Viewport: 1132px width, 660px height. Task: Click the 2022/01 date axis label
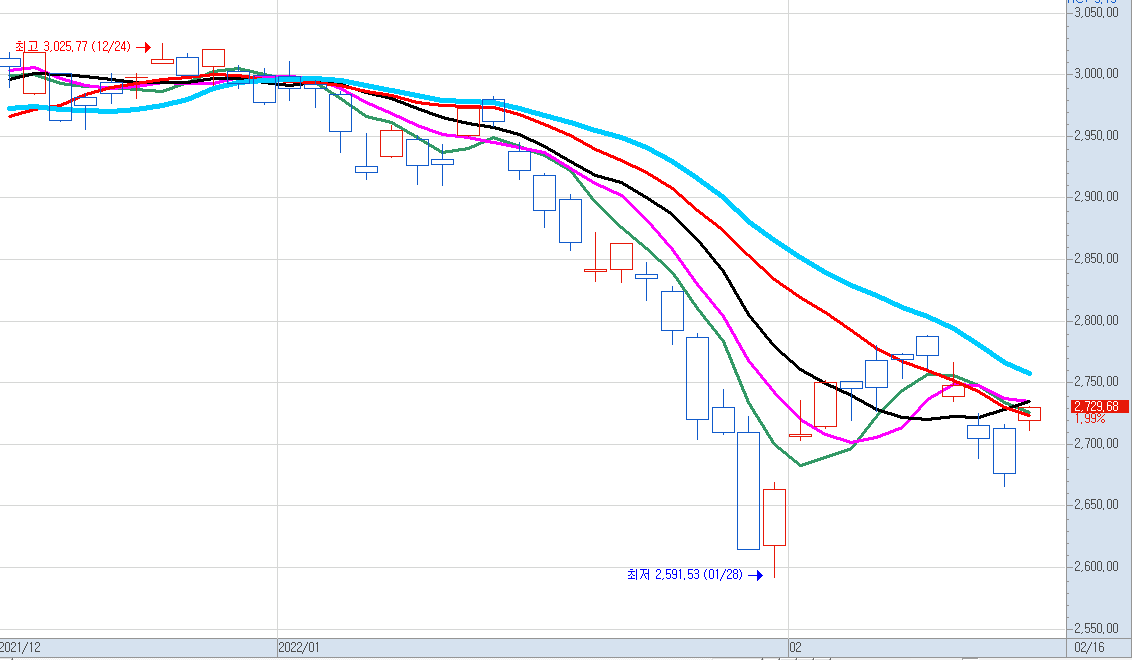point(299,648)
